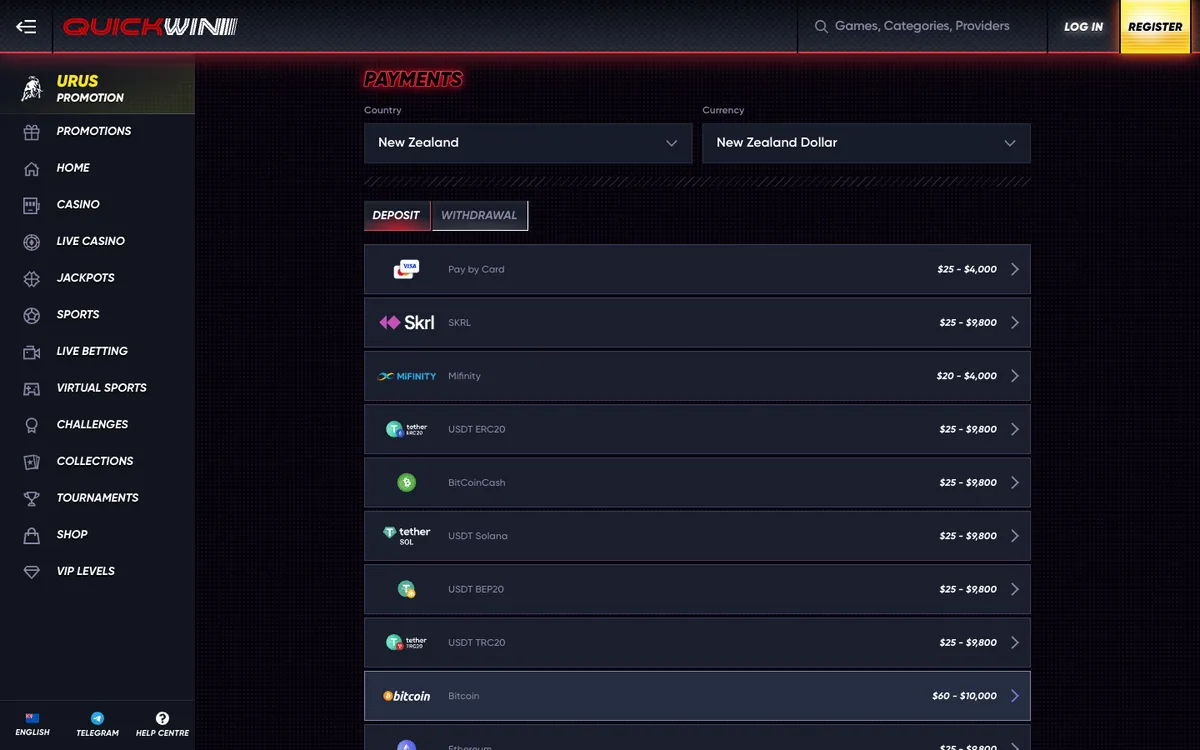Screen dimensions: 1200x750
Task: Open the Currency dropdown New Zealand Dollar
Action: pyautogui.click(x=866, y=143)
